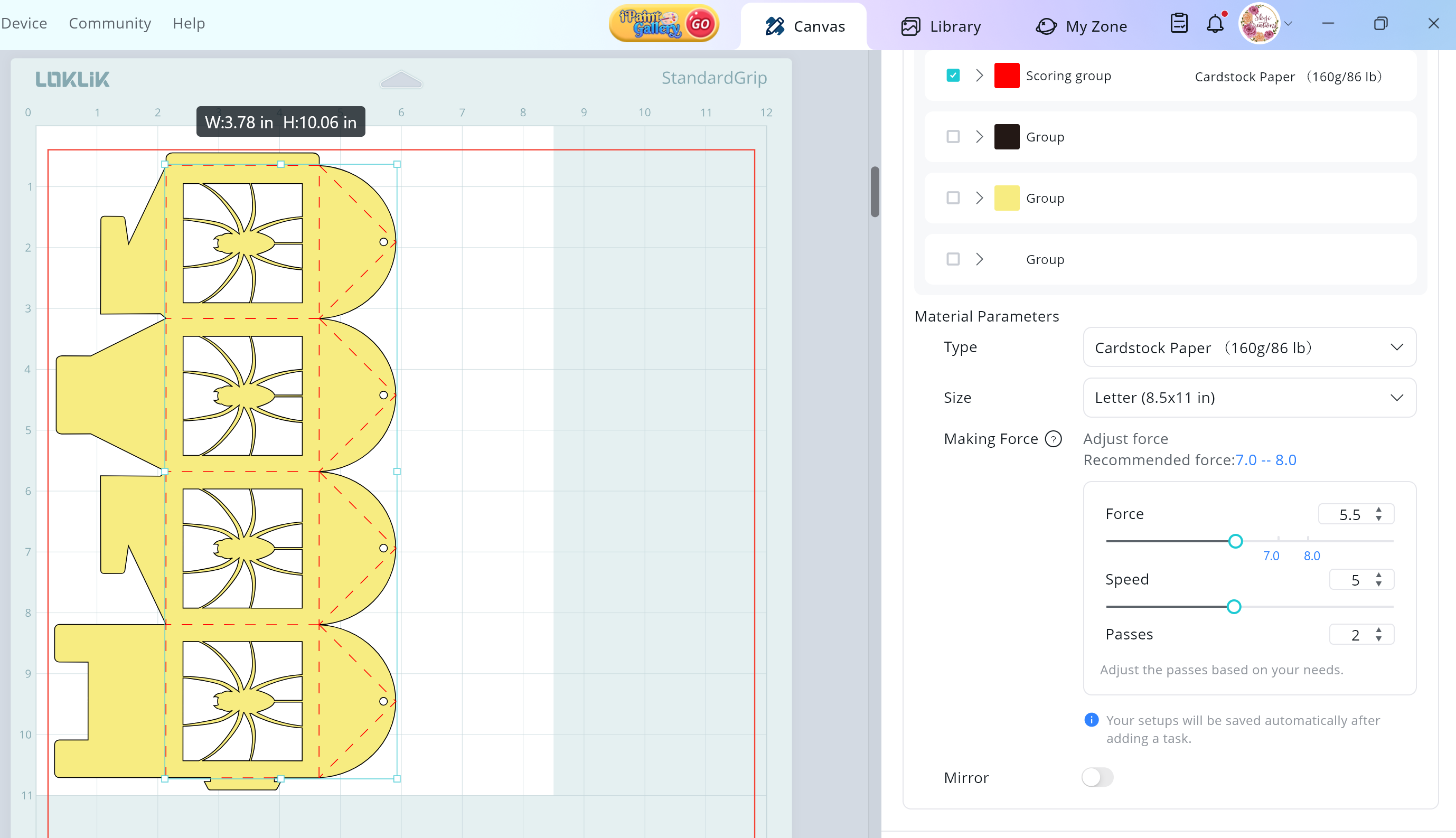Open the material Type dropdown
The image size is (1456, 838).
click(1249, 347)
